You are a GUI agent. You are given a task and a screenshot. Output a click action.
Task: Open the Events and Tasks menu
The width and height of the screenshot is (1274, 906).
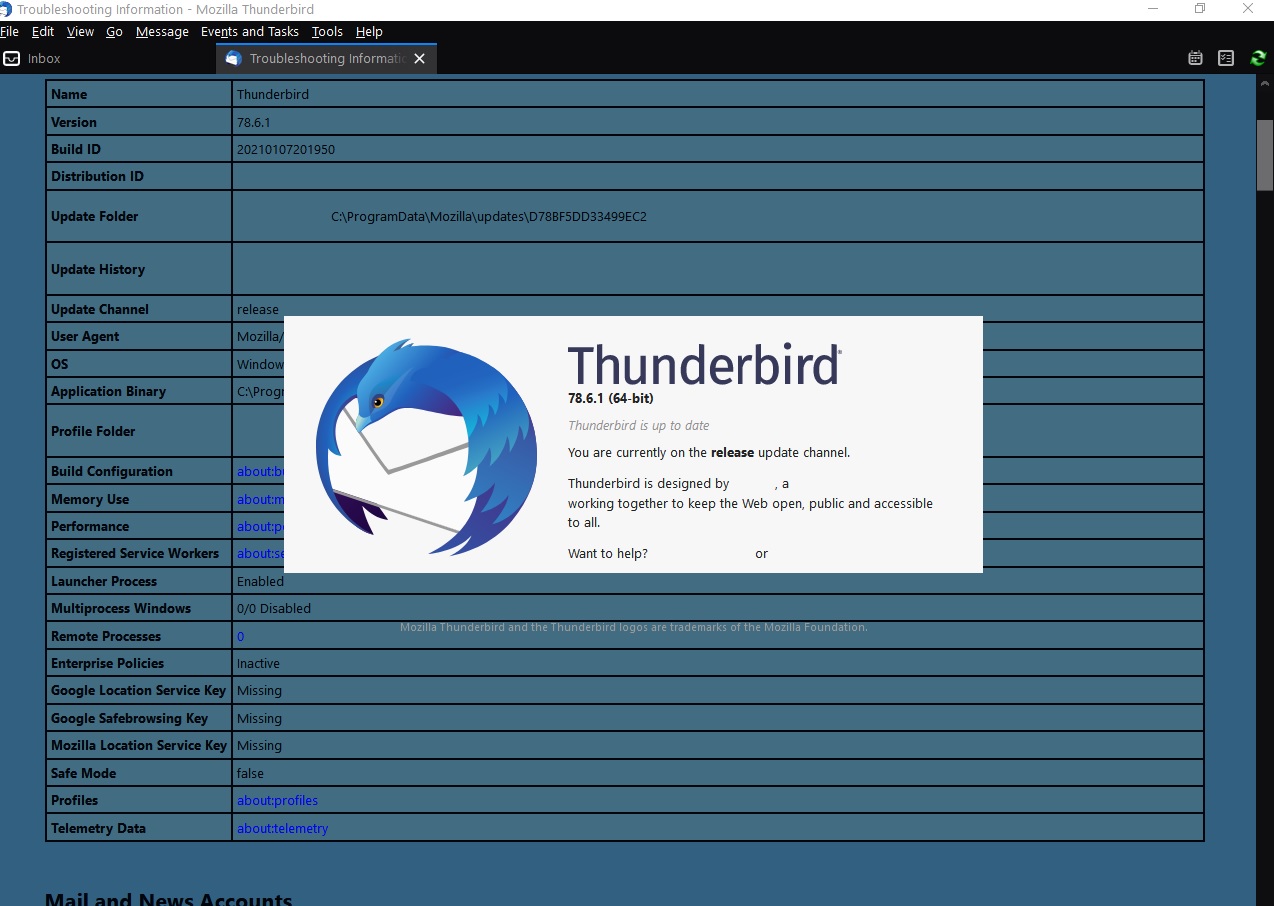[250, 32]
